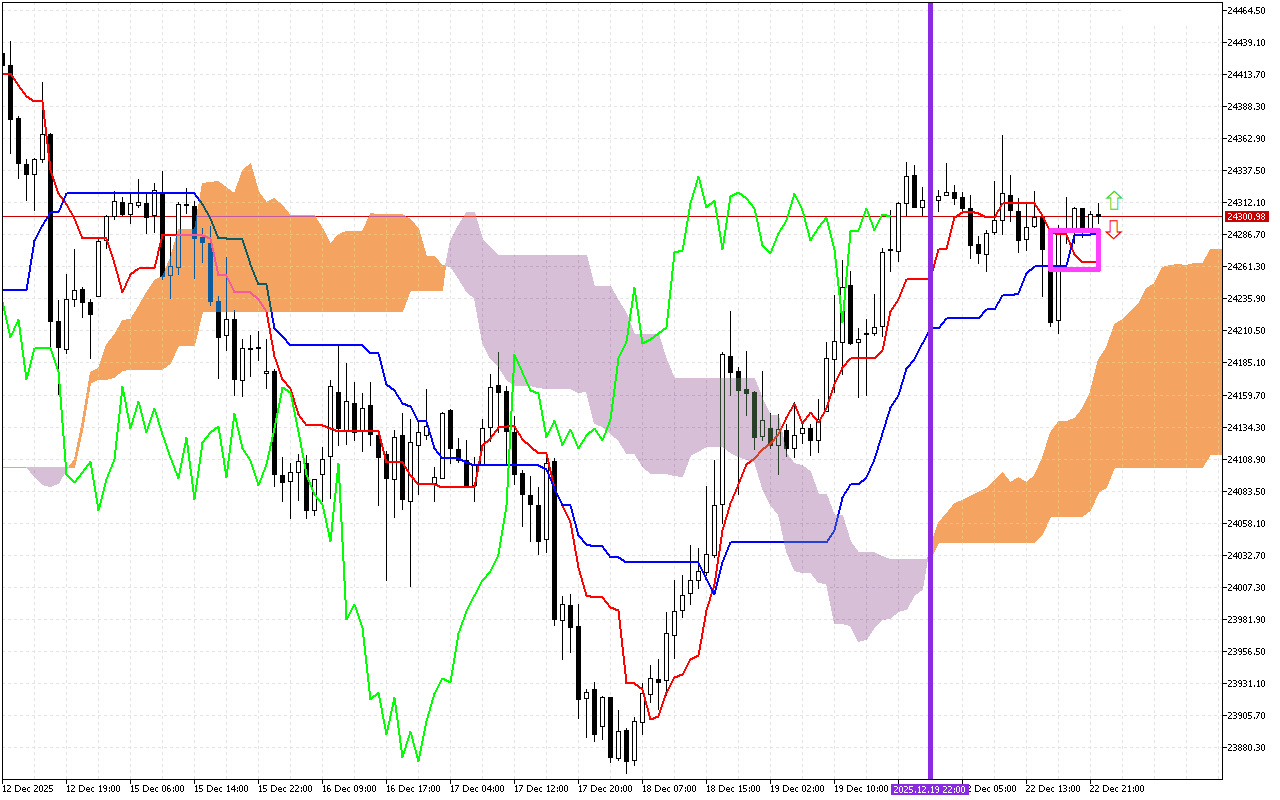Viewport: 1280px width, 800px height.
Task: Click the 18 Dec 07:00 time axis label
Action: [x=669, y=789]
